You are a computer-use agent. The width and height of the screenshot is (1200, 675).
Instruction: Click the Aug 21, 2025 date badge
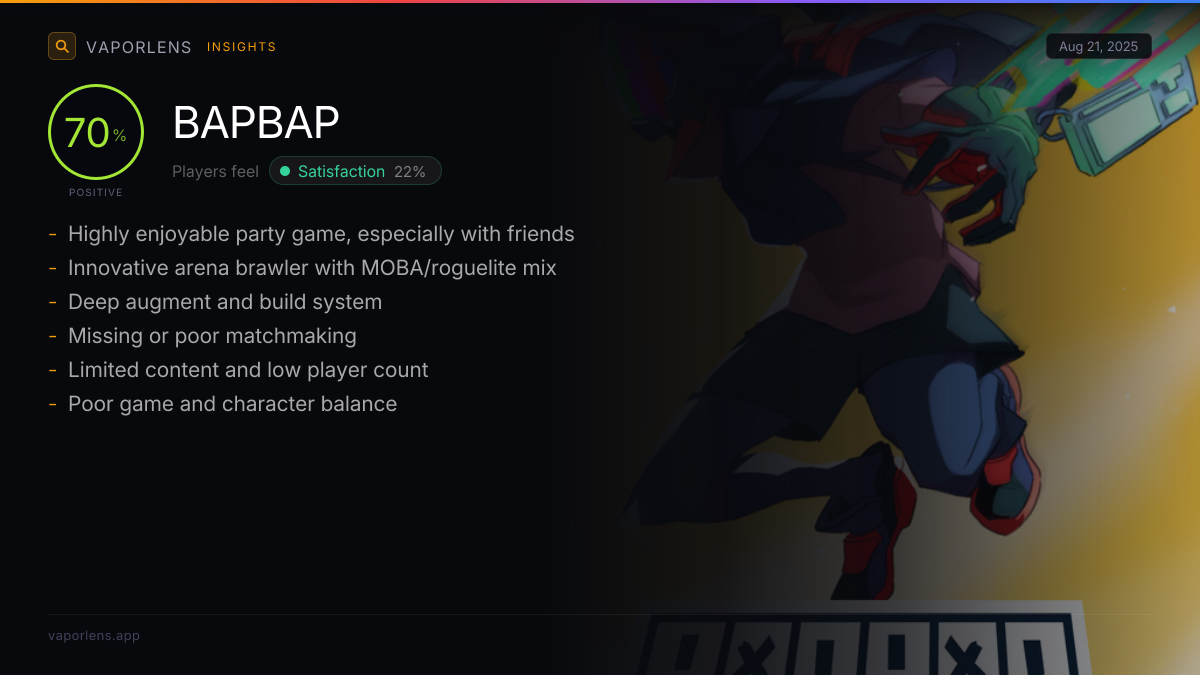coord(1099,47)
